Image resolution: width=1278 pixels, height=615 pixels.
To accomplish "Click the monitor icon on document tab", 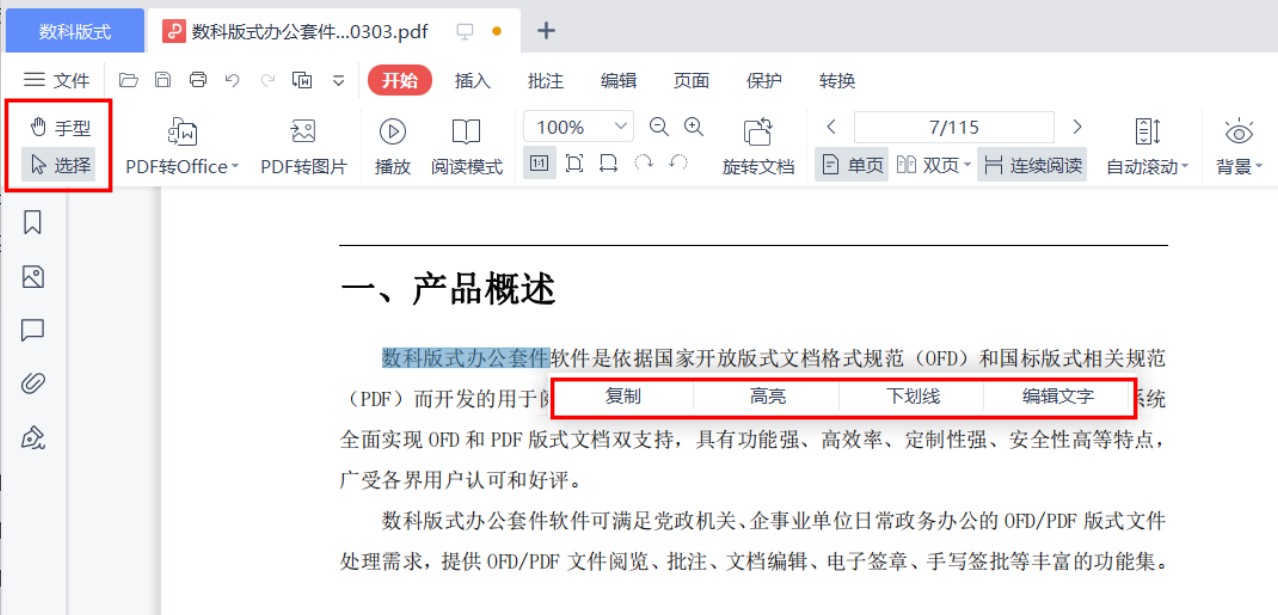I will point(464,31).
